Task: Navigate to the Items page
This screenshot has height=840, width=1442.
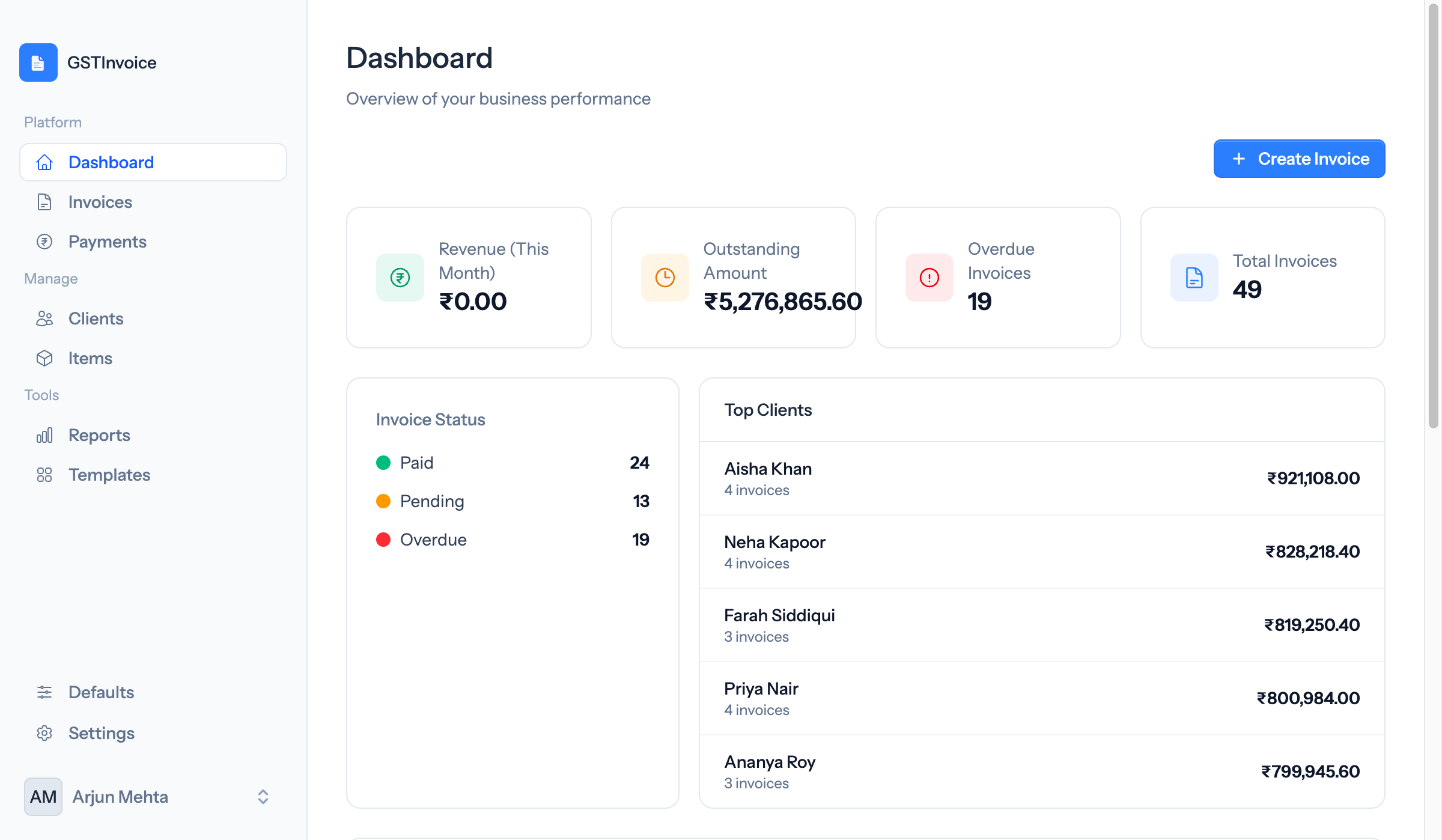Action: click(153, 358)
